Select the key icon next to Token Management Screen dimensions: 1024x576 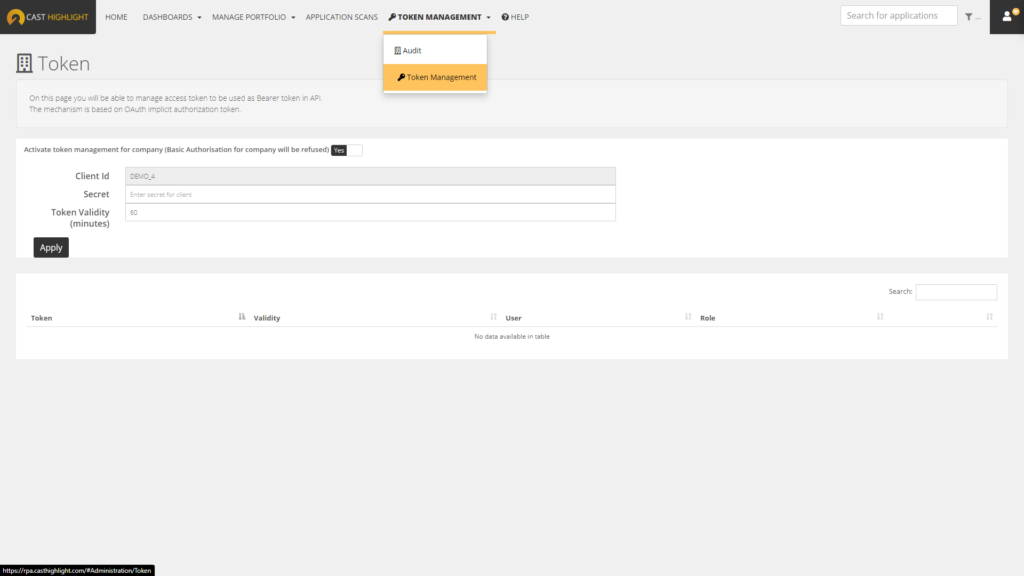click(x=393, y=16)
